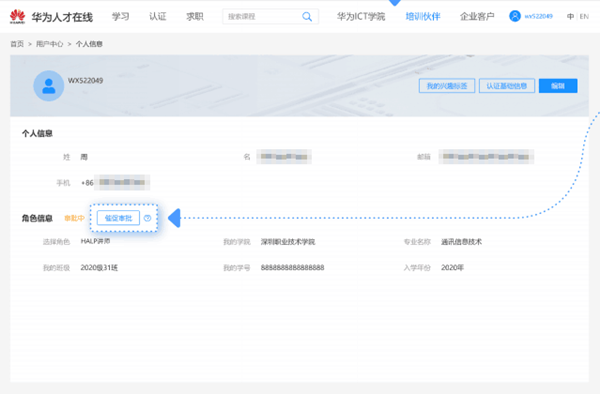Click the 华为人才在线 site title
600x394 pixels.
tap(62, 17)
